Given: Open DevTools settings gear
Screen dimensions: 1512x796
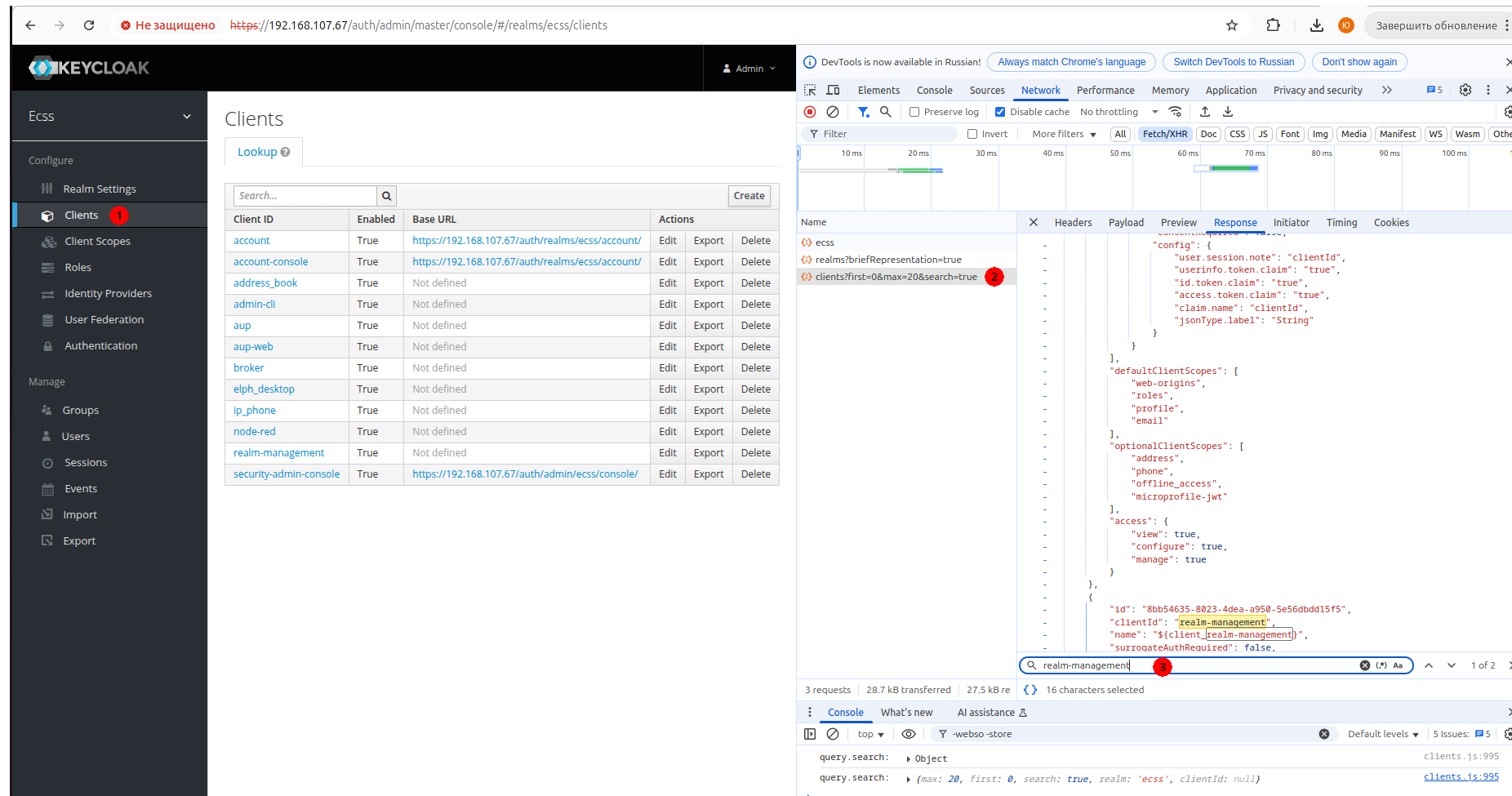Looking at the screenshot, I should point(1465,90).
